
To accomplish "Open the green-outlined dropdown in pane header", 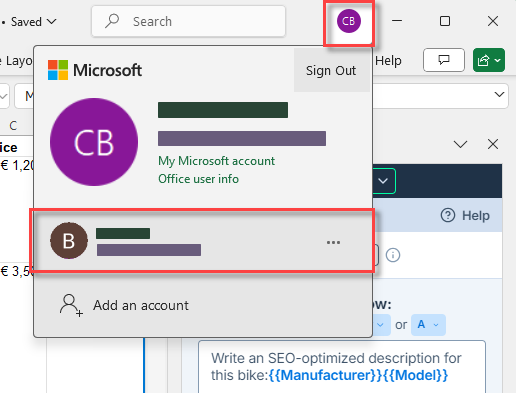I will (383, 181).
